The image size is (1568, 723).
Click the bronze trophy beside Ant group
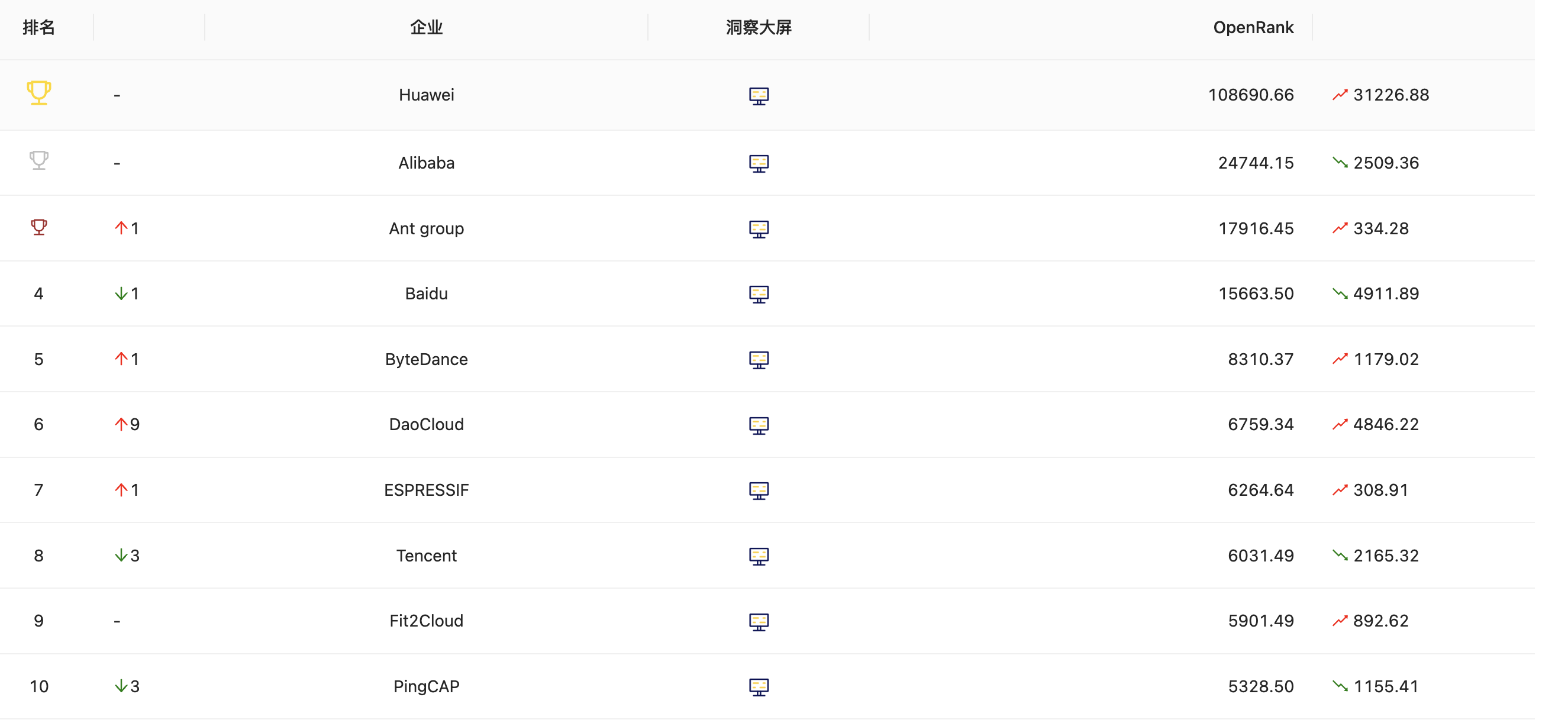(x=39, y=227)
